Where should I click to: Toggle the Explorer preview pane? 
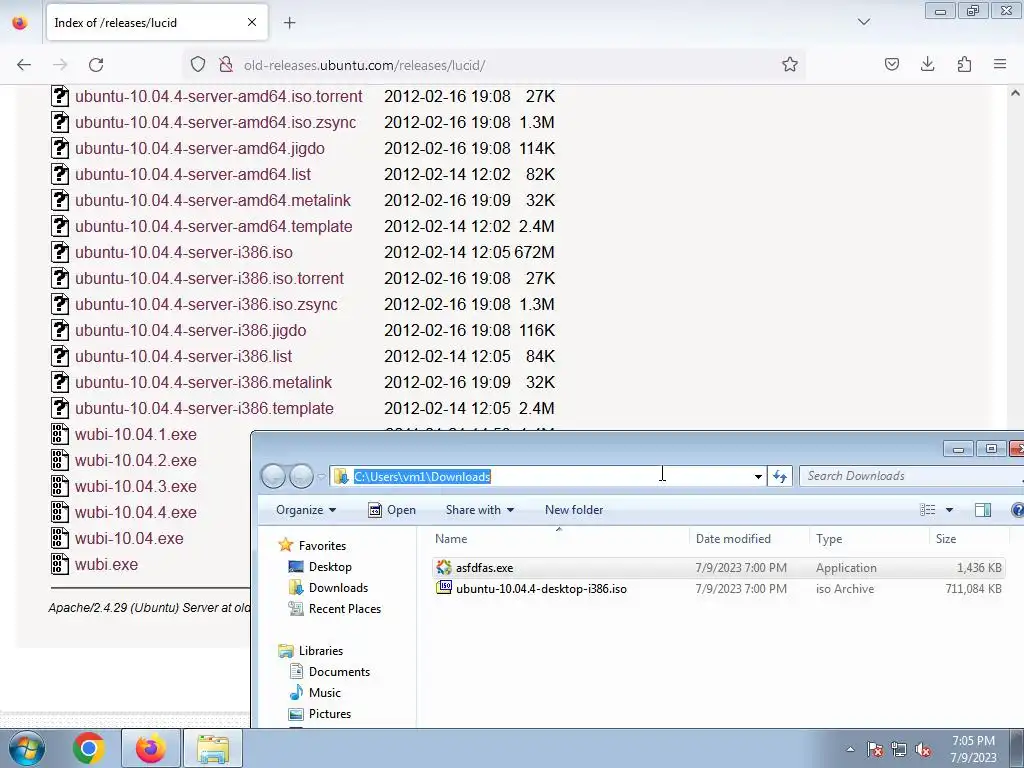[982, 510]
